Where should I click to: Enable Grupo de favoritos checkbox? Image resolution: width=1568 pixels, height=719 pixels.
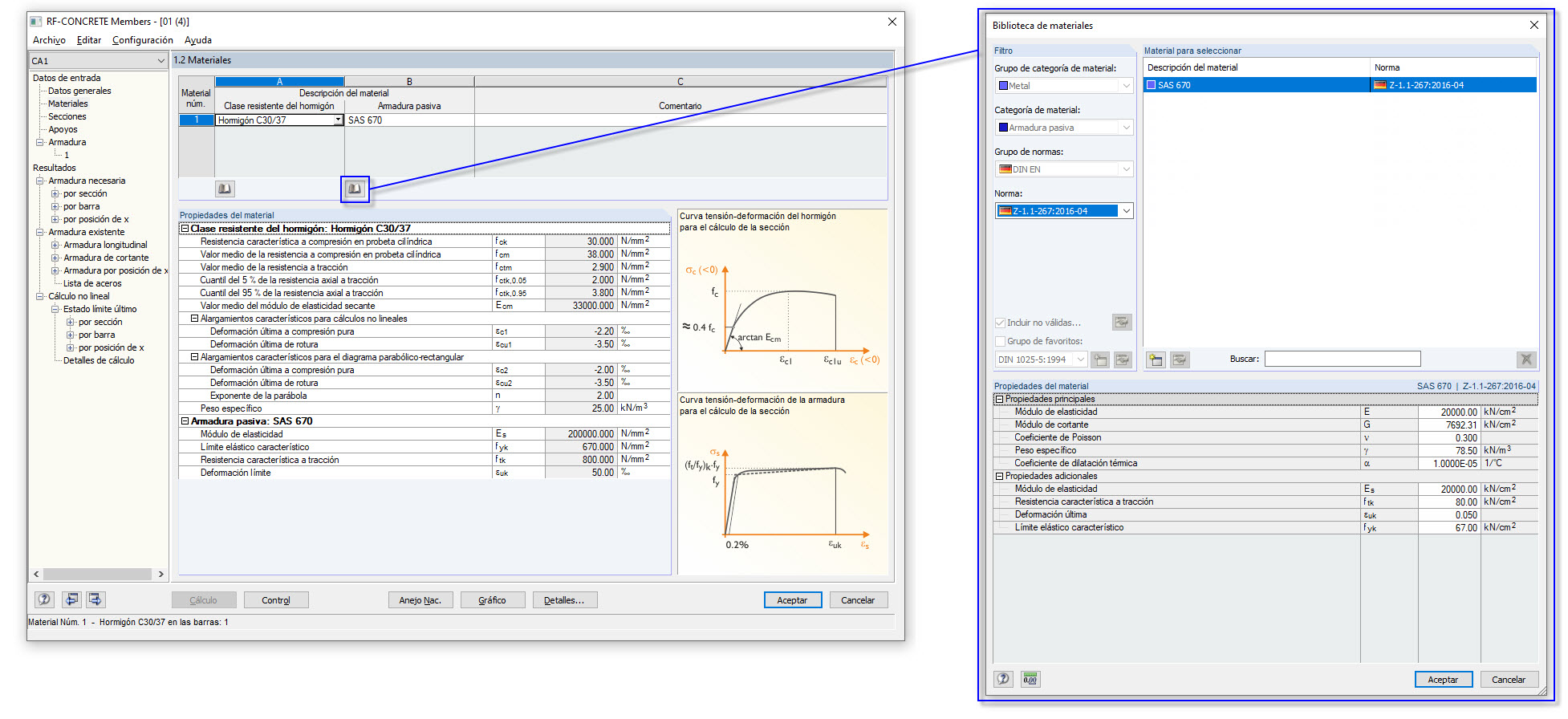[x=1001, y=341]
